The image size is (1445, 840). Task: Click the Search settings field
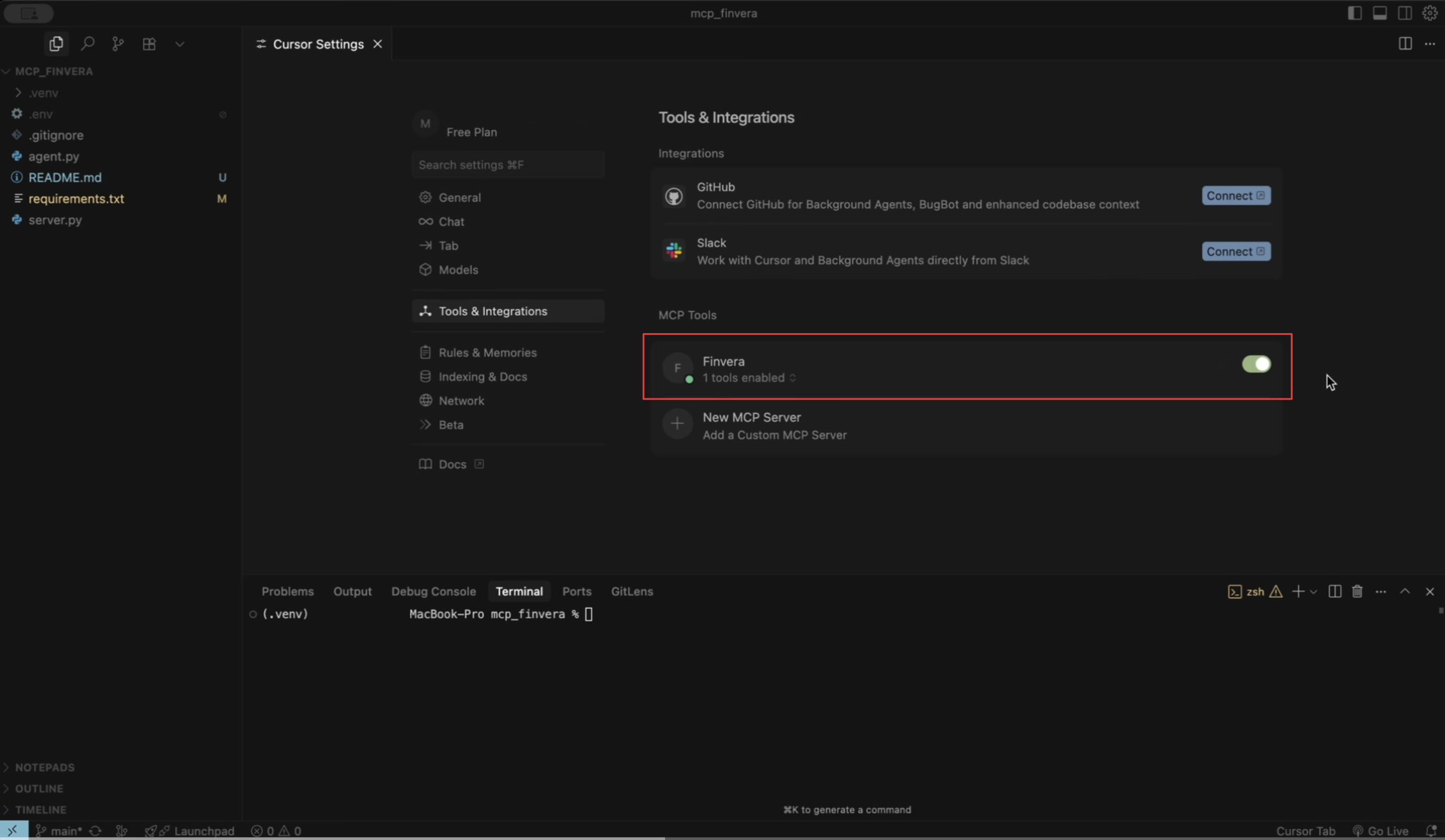point(508,165)
